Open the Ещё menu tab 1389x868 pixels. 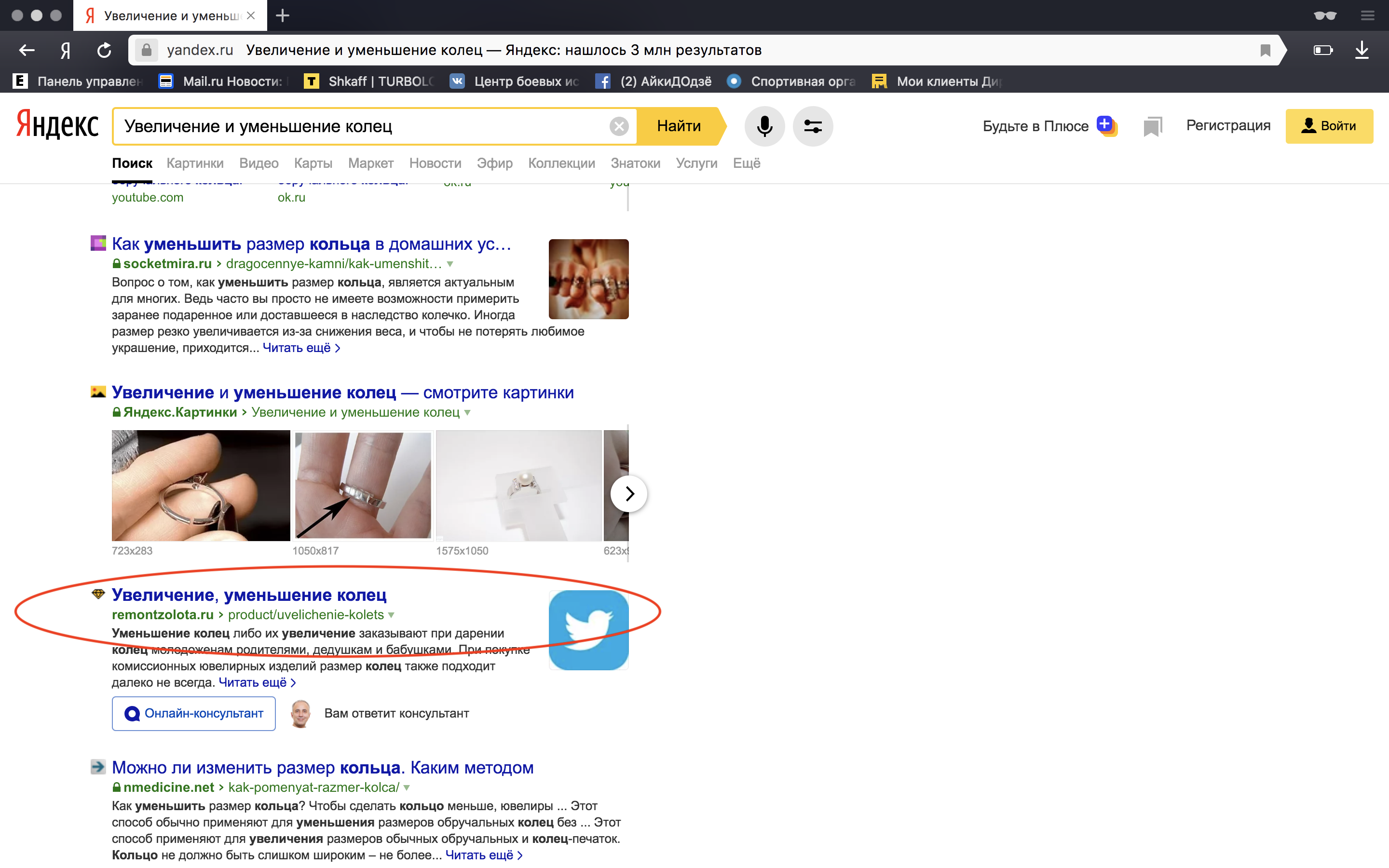click(x=746, y=163)
